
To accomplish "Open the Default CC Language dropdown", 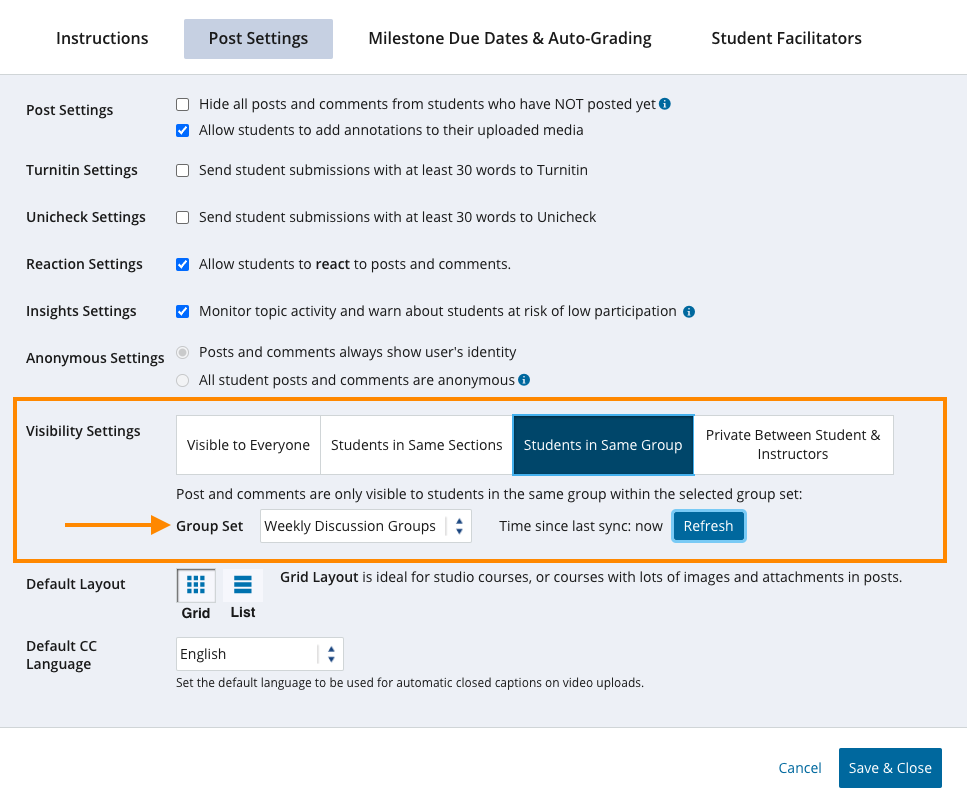I will [x=259, y=654].
